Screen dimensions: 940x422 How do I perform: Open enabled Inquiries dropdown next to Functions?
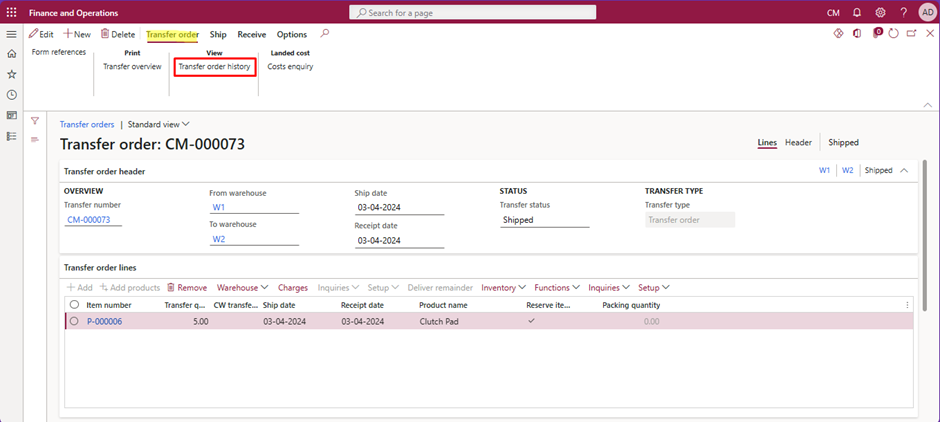[609, 288]
